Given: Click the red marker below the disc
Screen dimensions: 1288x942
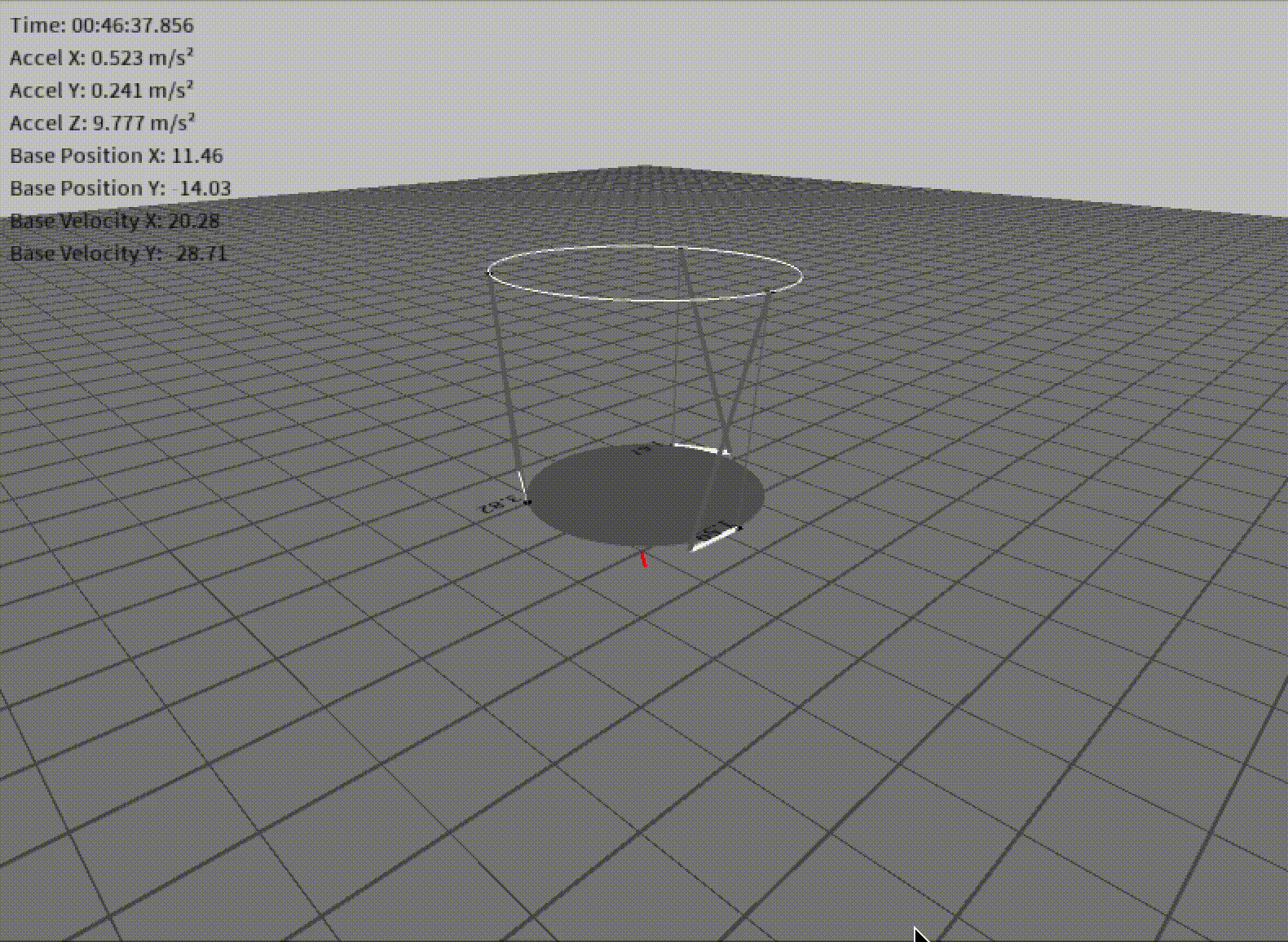Looking at the screenshot, I should pos(644,558).
